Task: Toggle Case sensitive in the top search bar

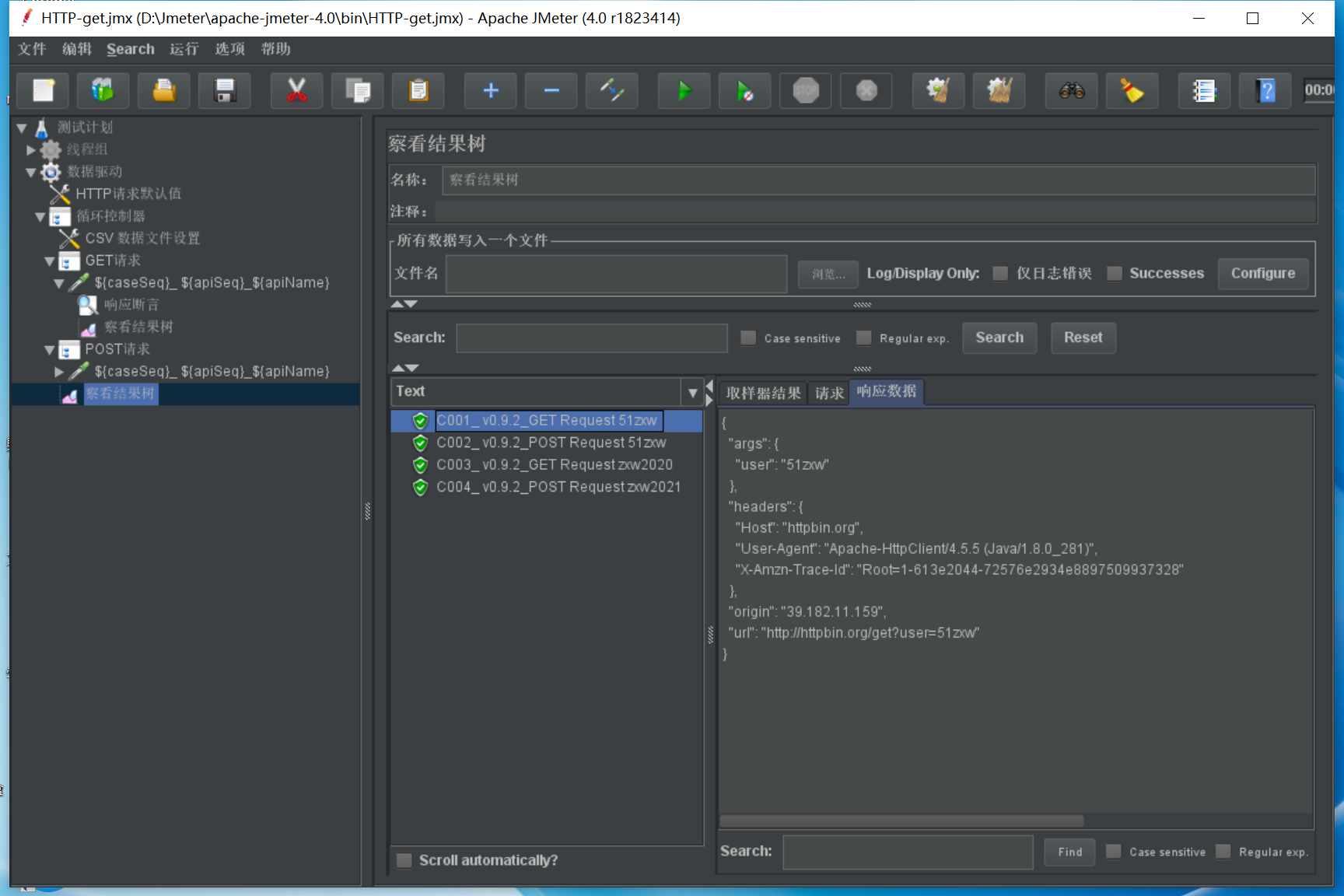Action: tap(748, 338)
